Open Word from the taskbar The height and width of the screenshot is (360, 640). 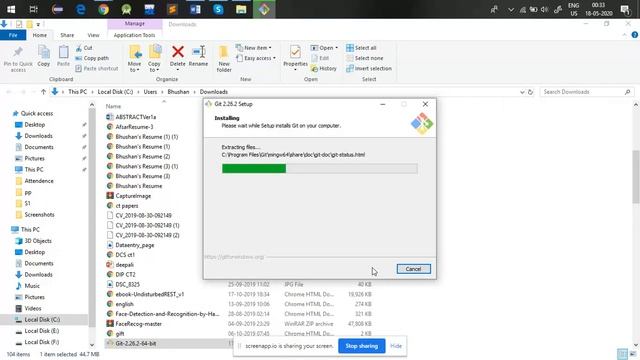(195, 9)
